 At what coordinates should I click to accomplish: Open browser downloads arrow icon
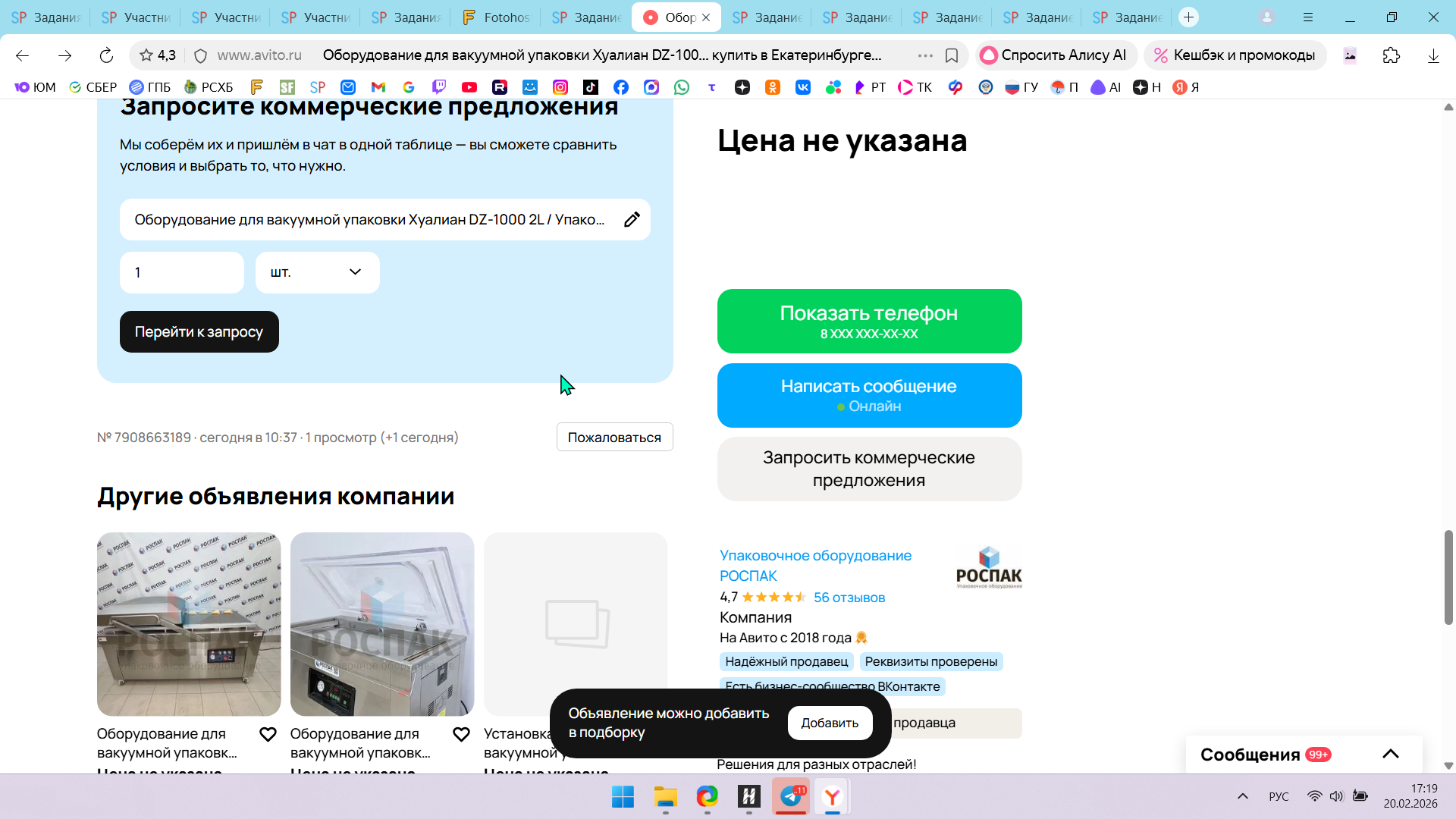[x=1433, y=55]
